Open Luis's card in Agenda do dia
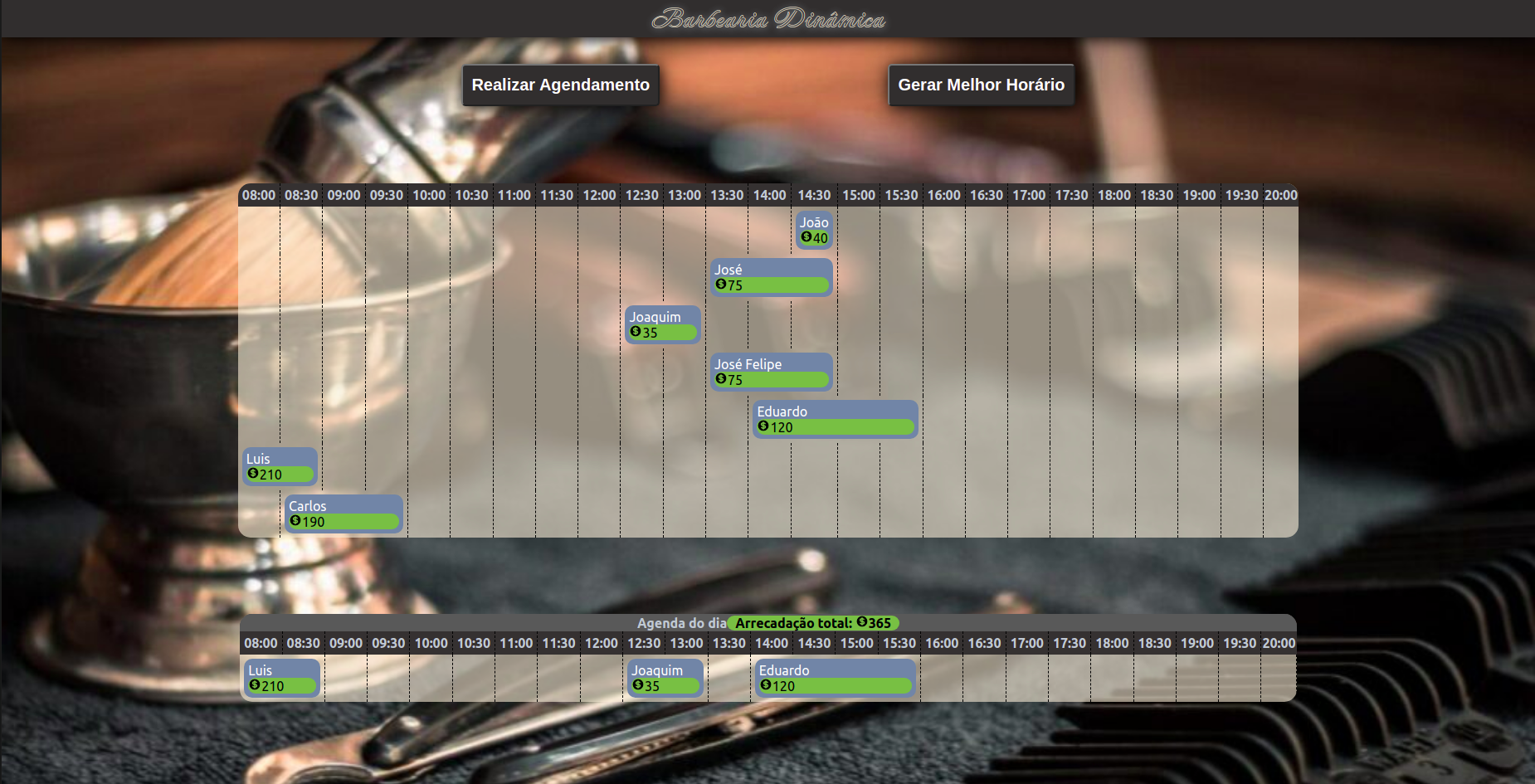1535x784 pixels. [x=282, y=678]
